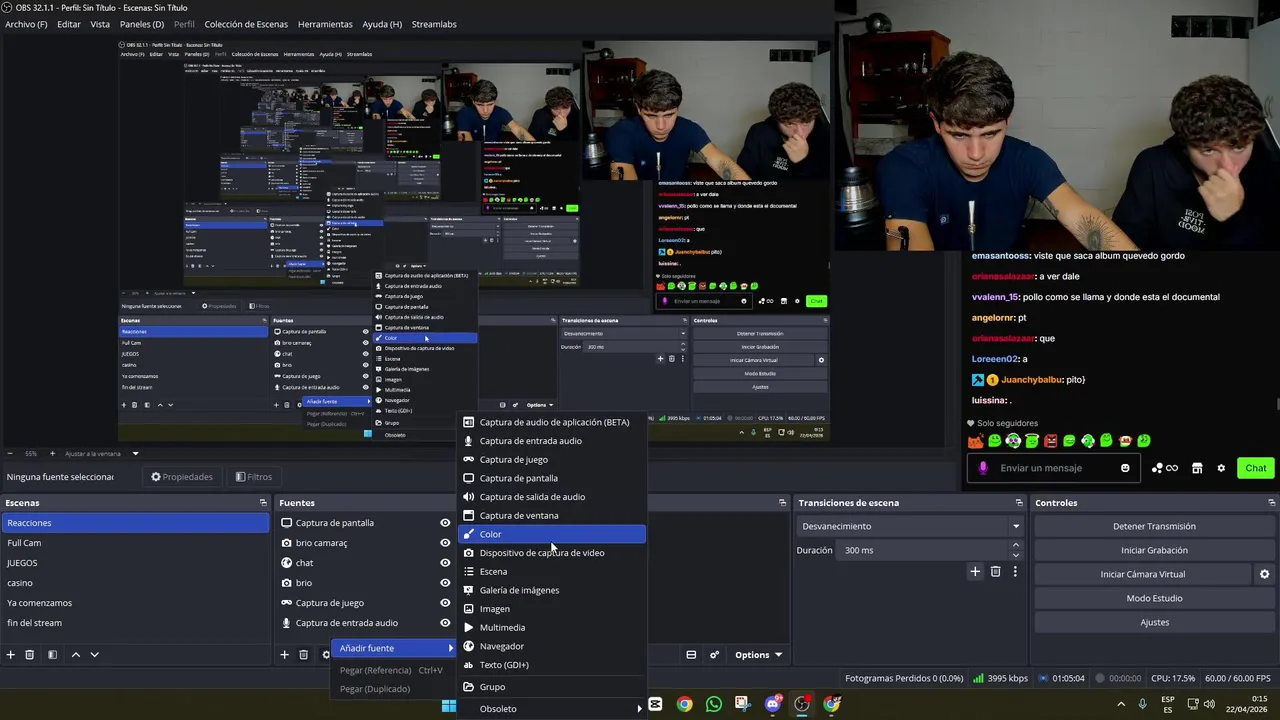
Task: Add a scene transition with the plus icon
Action: click(975, 572)
